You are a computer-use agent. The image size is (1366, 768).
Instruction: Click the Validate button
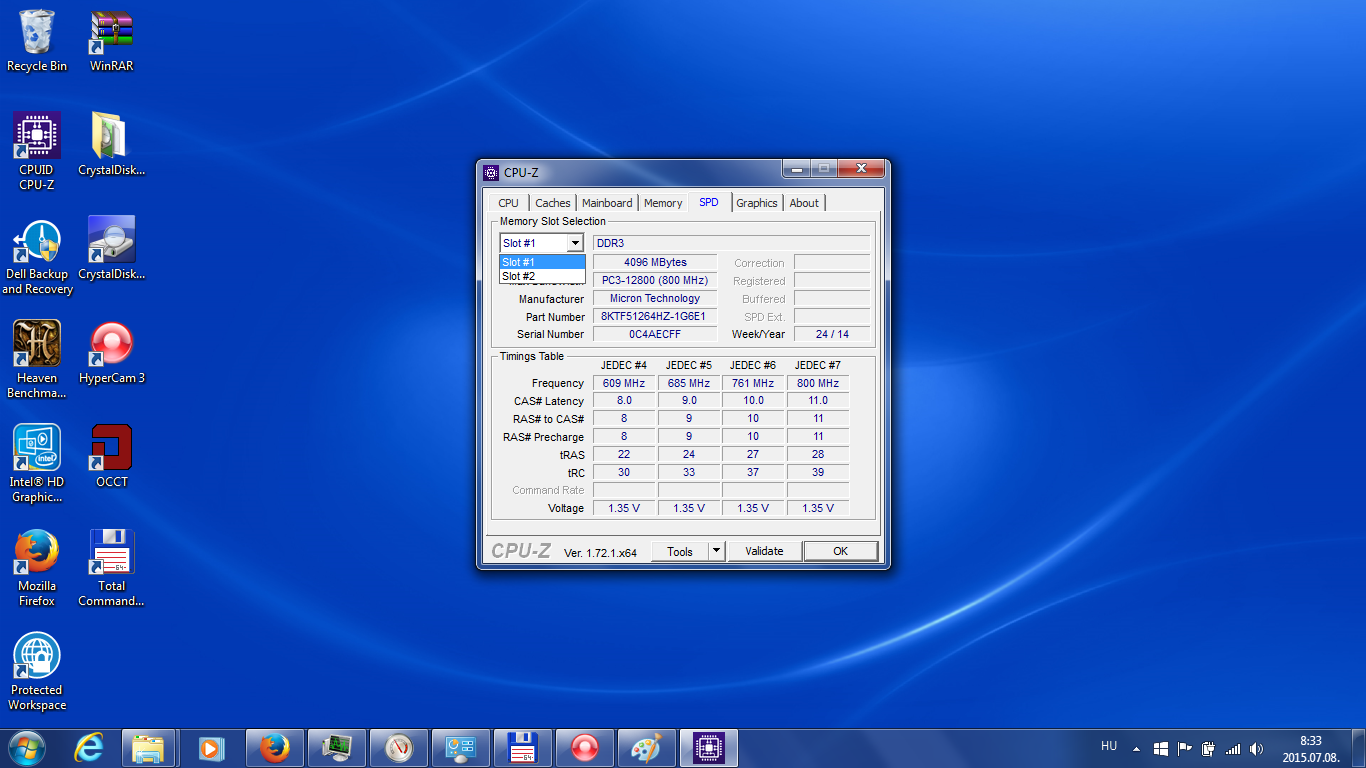(764, 551)
